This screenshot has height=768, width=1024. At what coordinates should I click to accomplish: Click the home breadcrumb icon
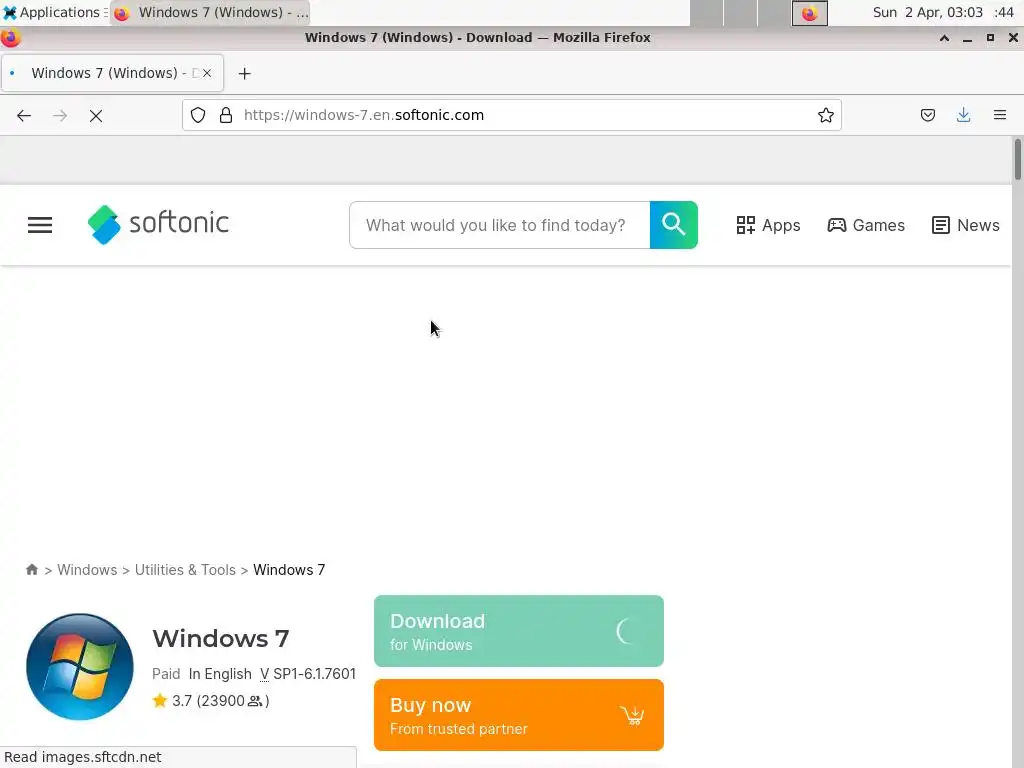pos(32,569)
